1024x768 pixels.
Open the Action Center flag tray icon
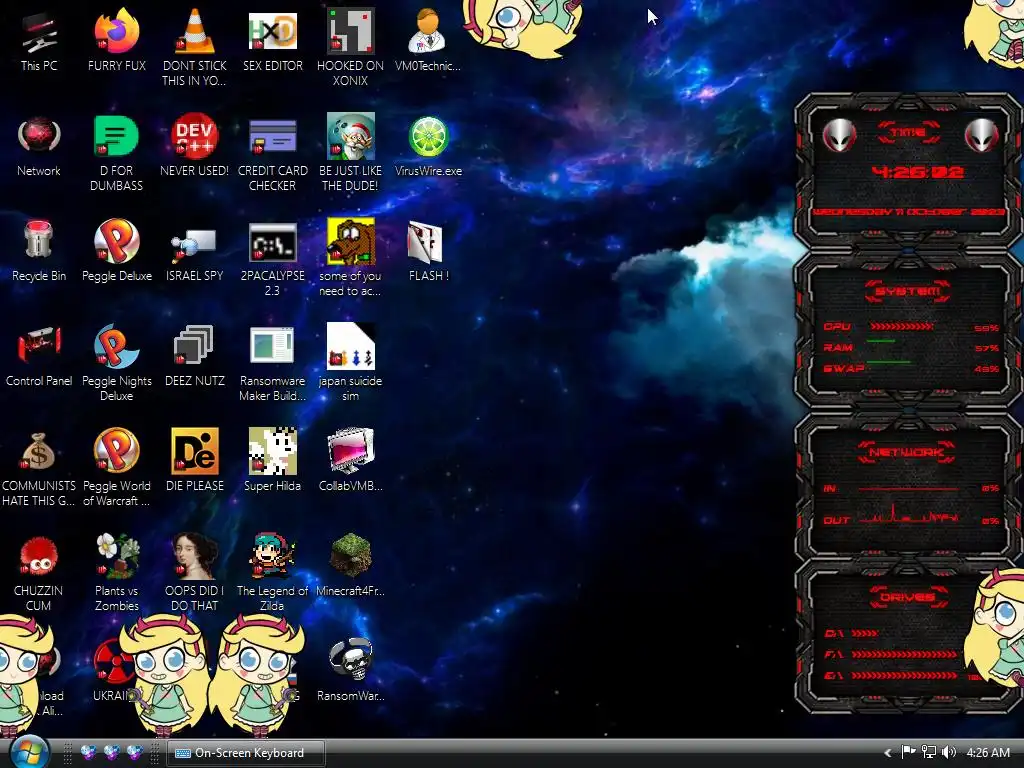pyautogui.click(x=908, y=752)
